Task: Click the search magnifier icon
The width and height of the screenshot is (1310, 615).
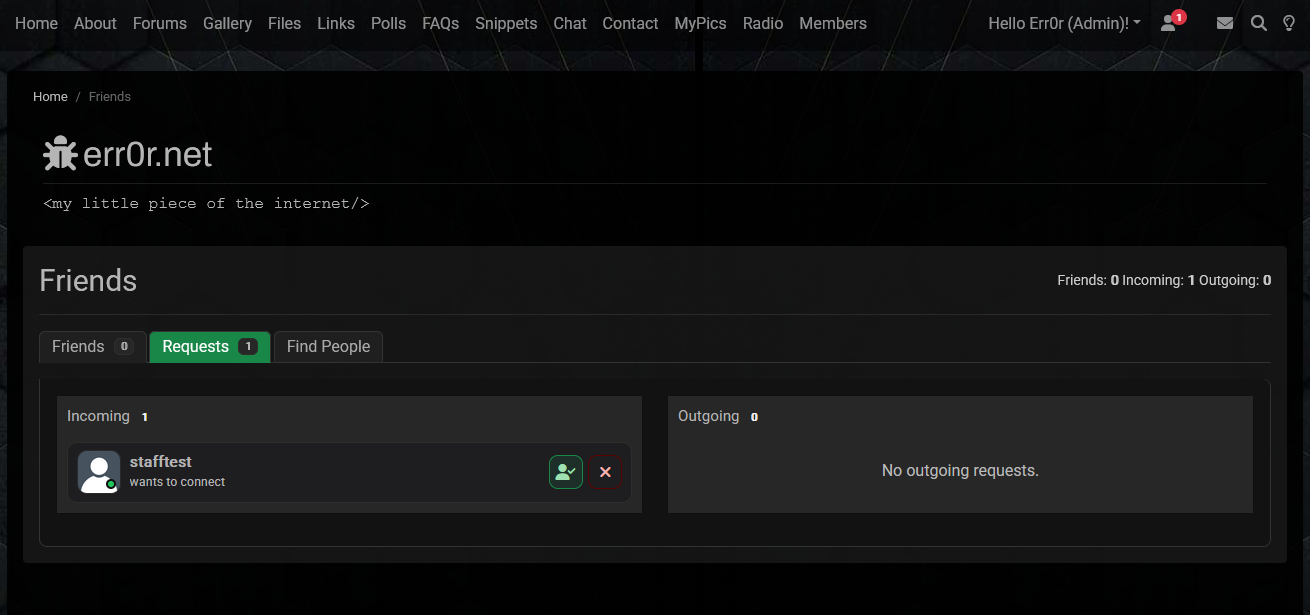Action: [1258, 23]
